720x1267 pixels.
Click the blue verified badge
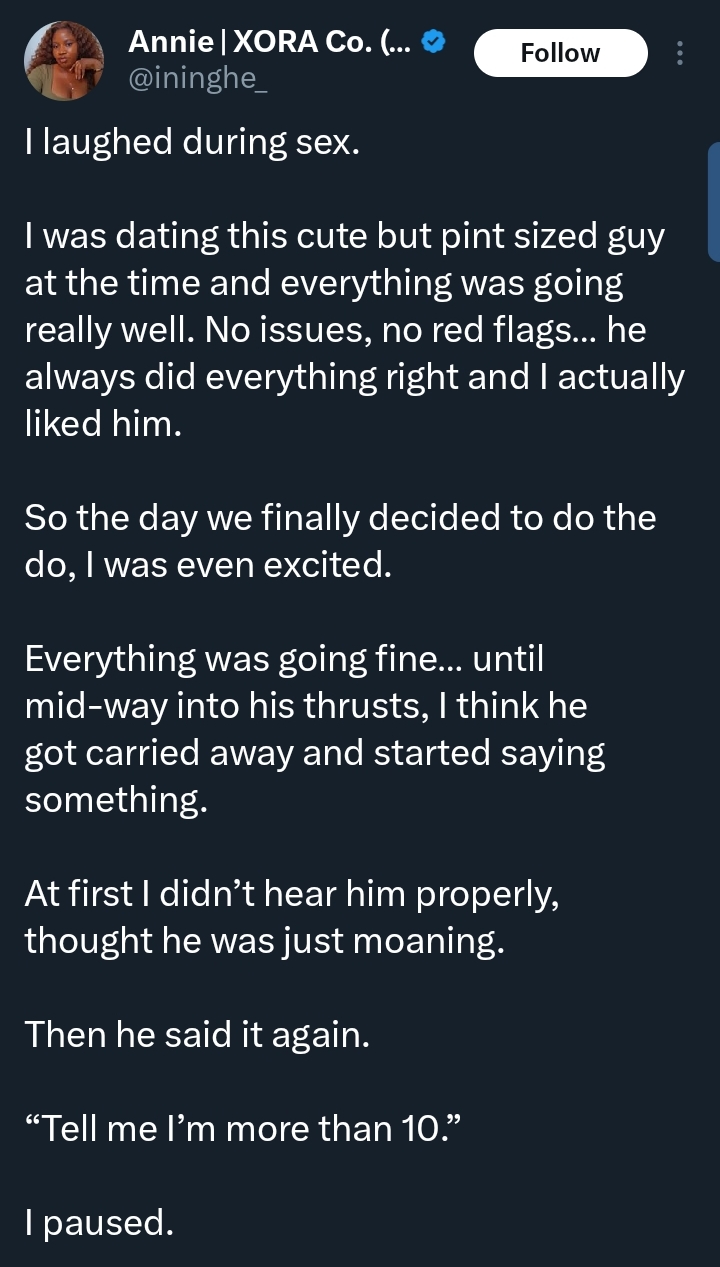pyautogui.click(x=432, y=42)
